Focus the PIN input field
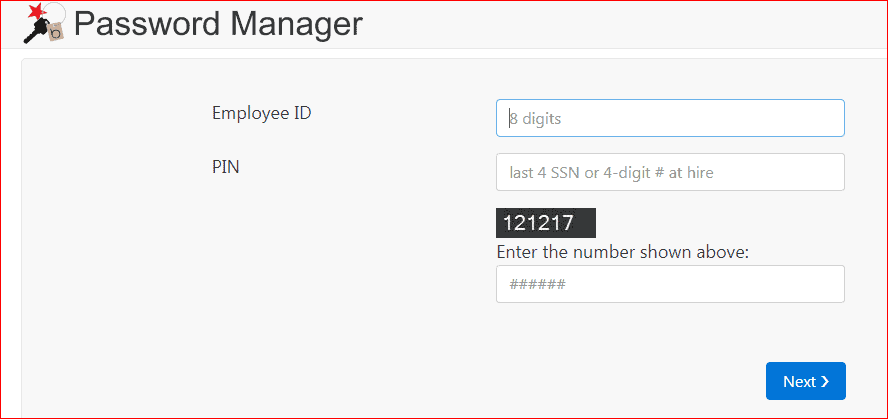Image resolution: width=888 pixels, height=419 pixels. point(671,172)
